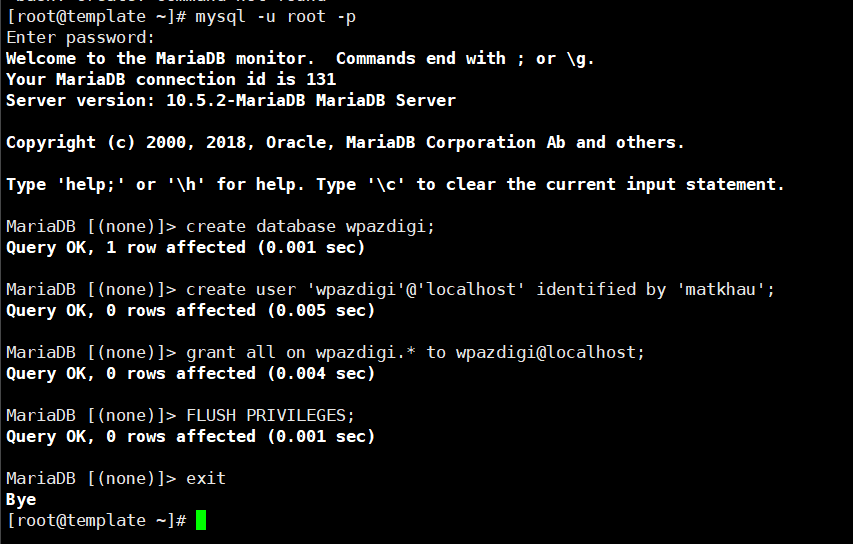Click the last '[root@template ~]#' shell prompt
853x544 pixels.
tap(96, 520)
